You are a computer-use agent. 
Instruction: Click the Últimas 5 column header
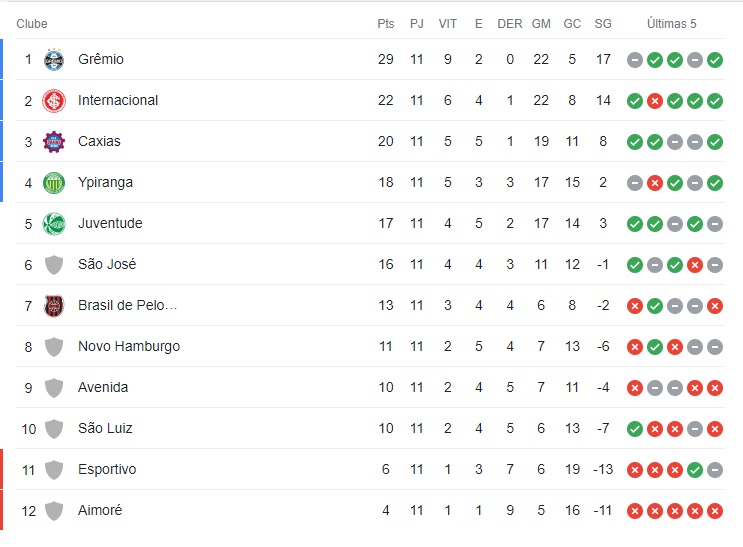click(672, 24)
